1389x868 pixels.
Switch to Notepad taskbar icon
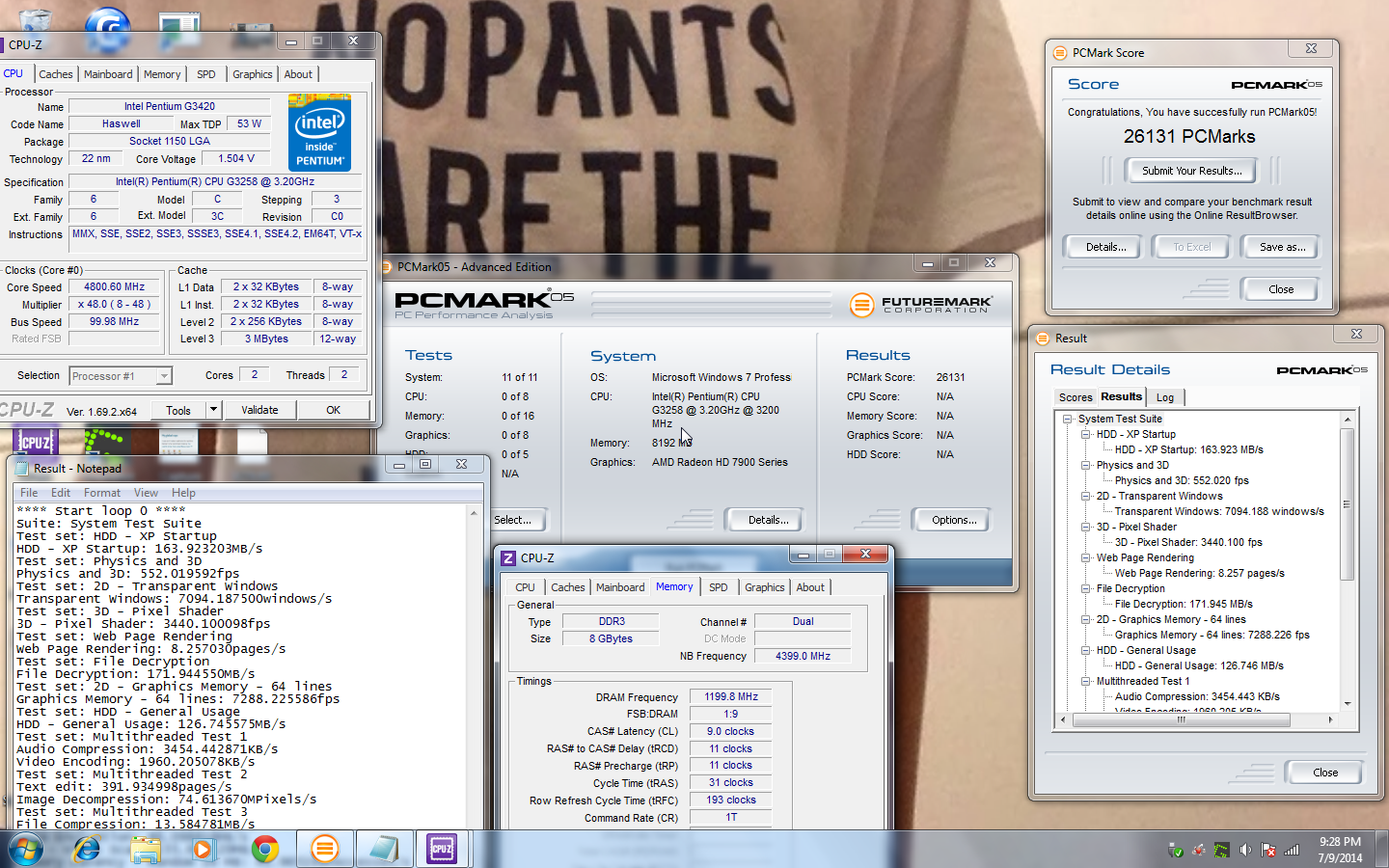point(383,849)
